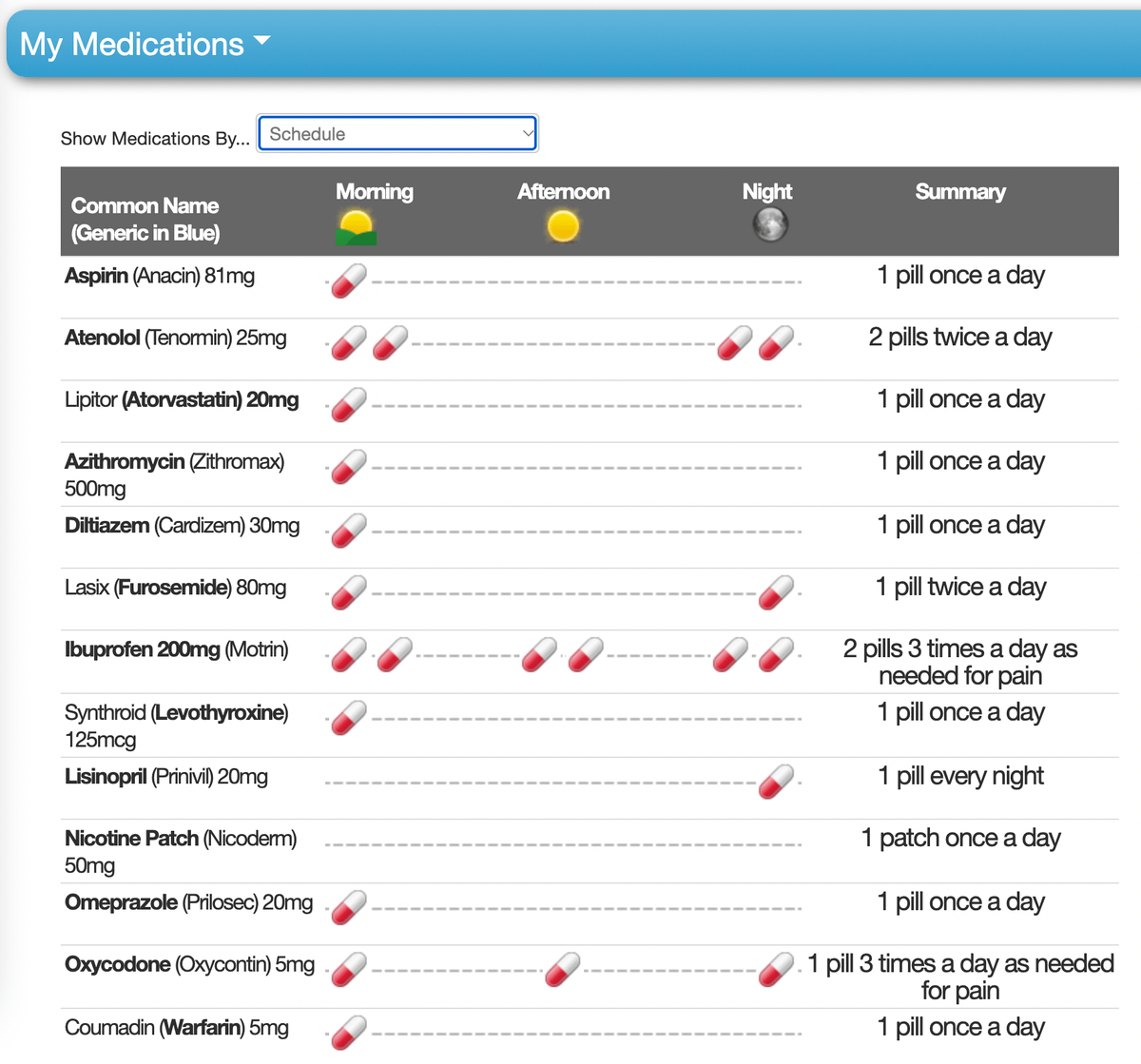Click Aspirin's morning pill icon
Viewport: 1141px width, 1064px height.
(349, 281)
